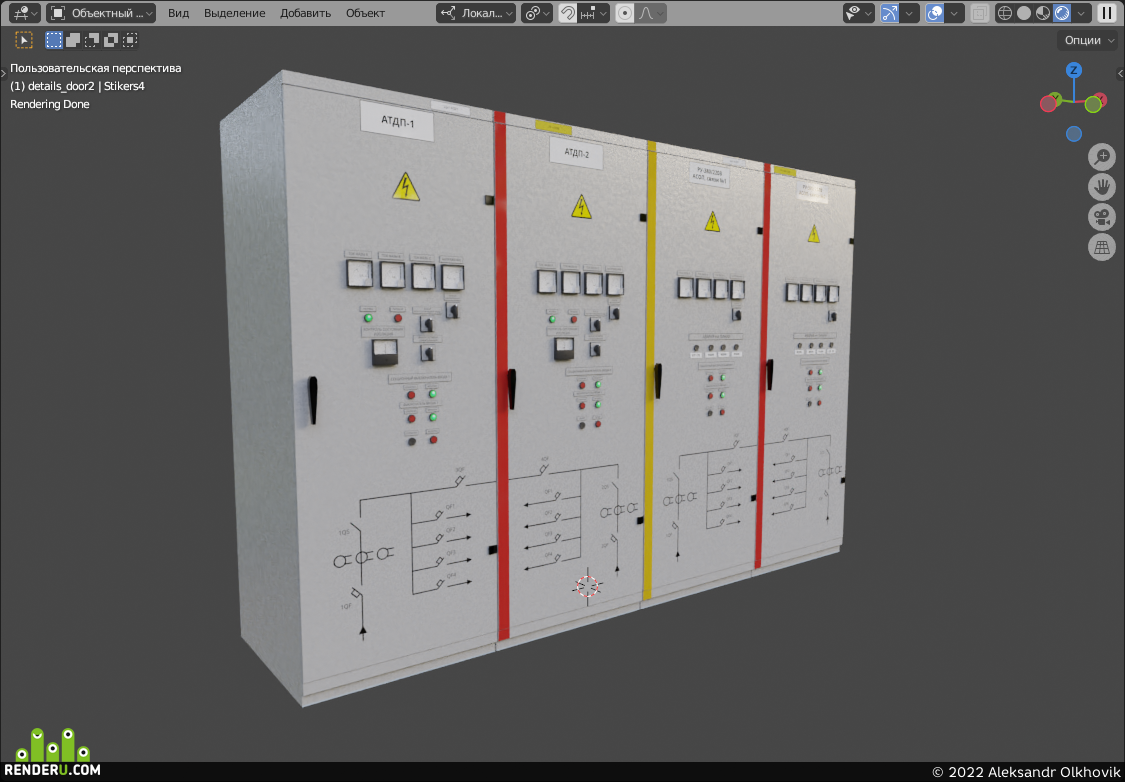Toggle proportional editing circle icon
1125x782 pixels.
click(x=625, y=13)
